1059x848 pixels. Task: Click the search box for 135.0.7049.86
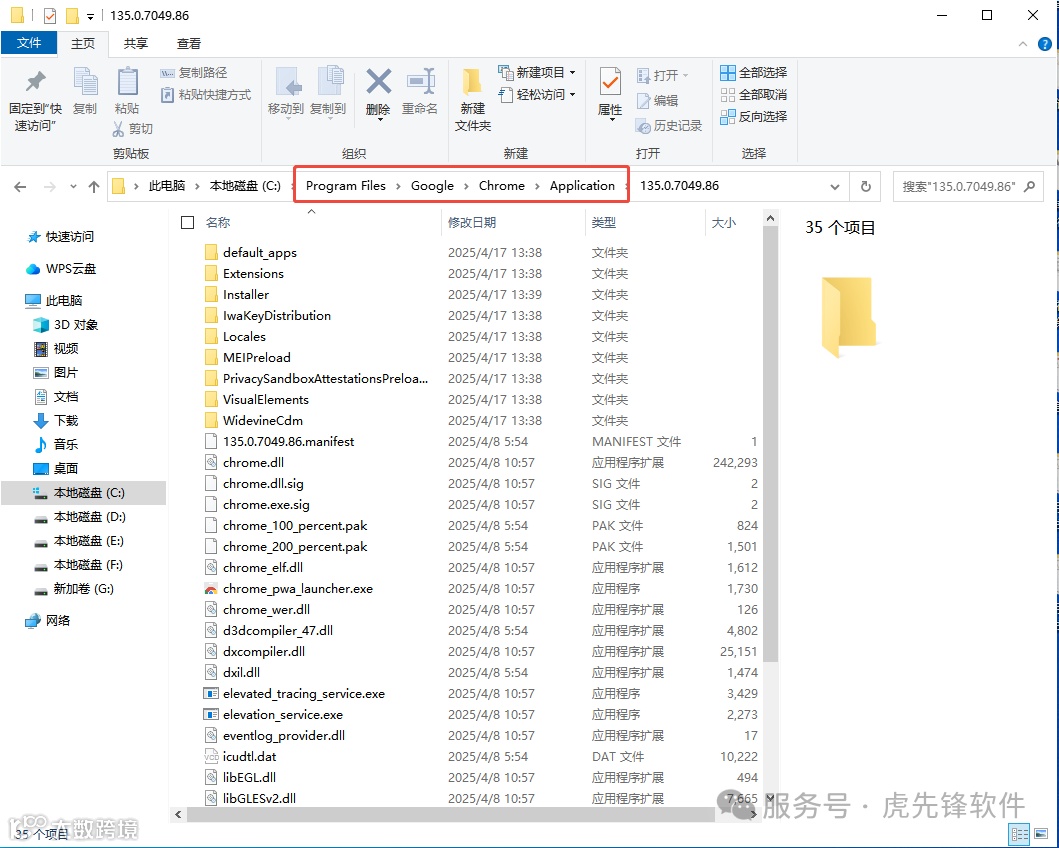tap(968, 186)
